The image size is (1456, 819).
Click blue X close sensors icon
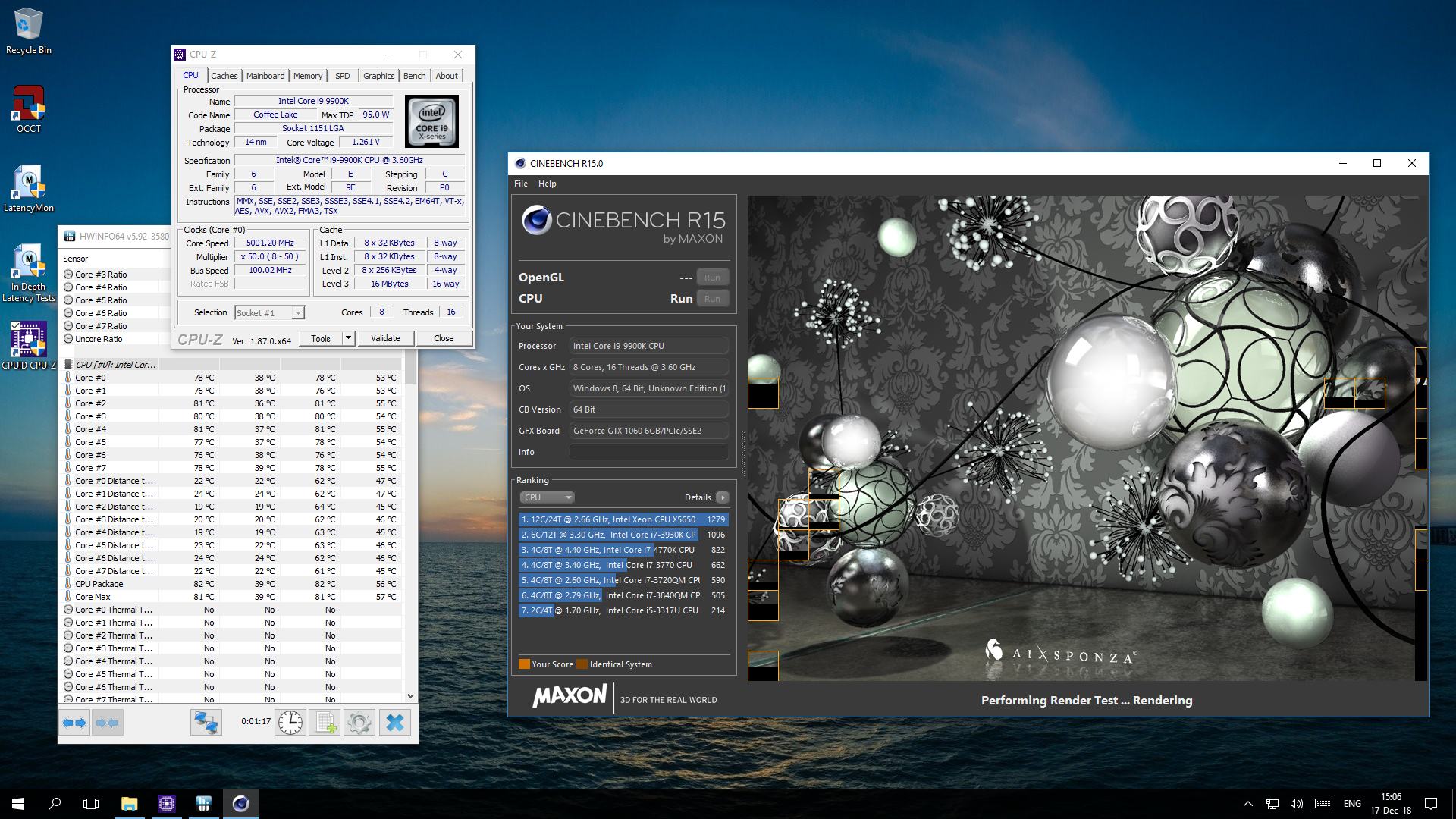(x=395, y=723)
